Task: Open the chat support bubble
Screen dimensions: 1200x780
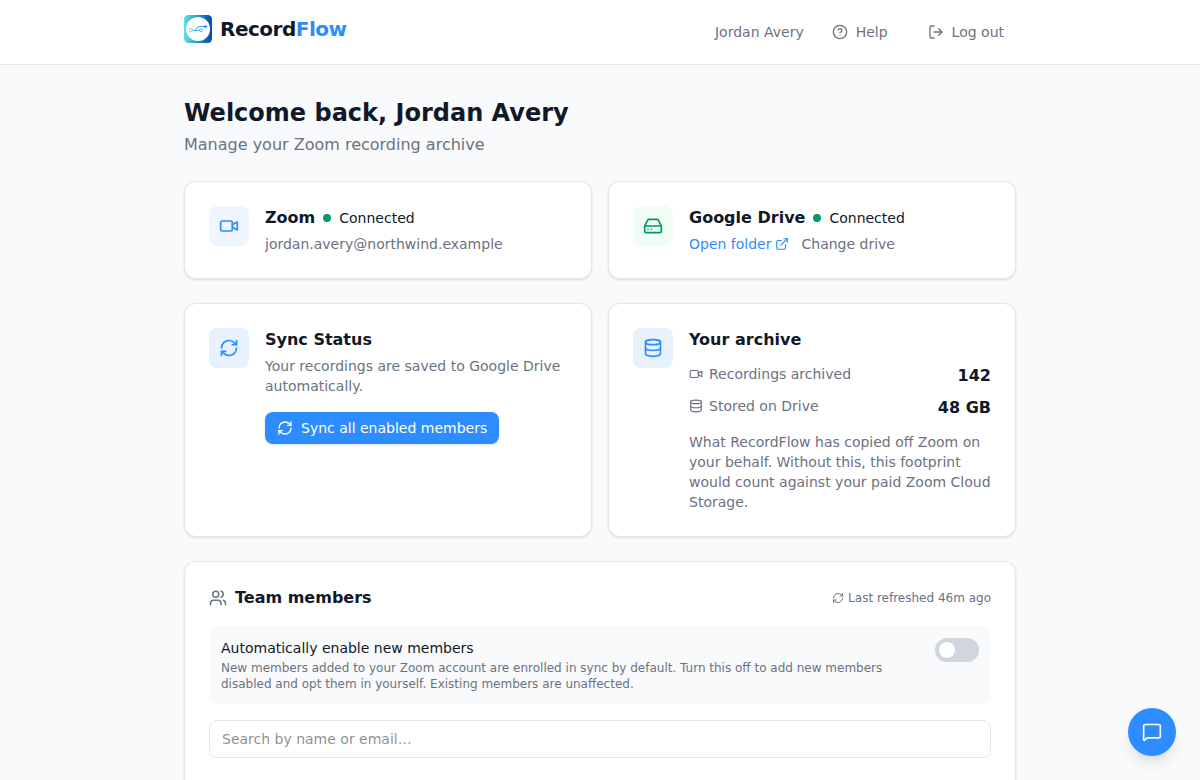Action: pos(1152,732)
